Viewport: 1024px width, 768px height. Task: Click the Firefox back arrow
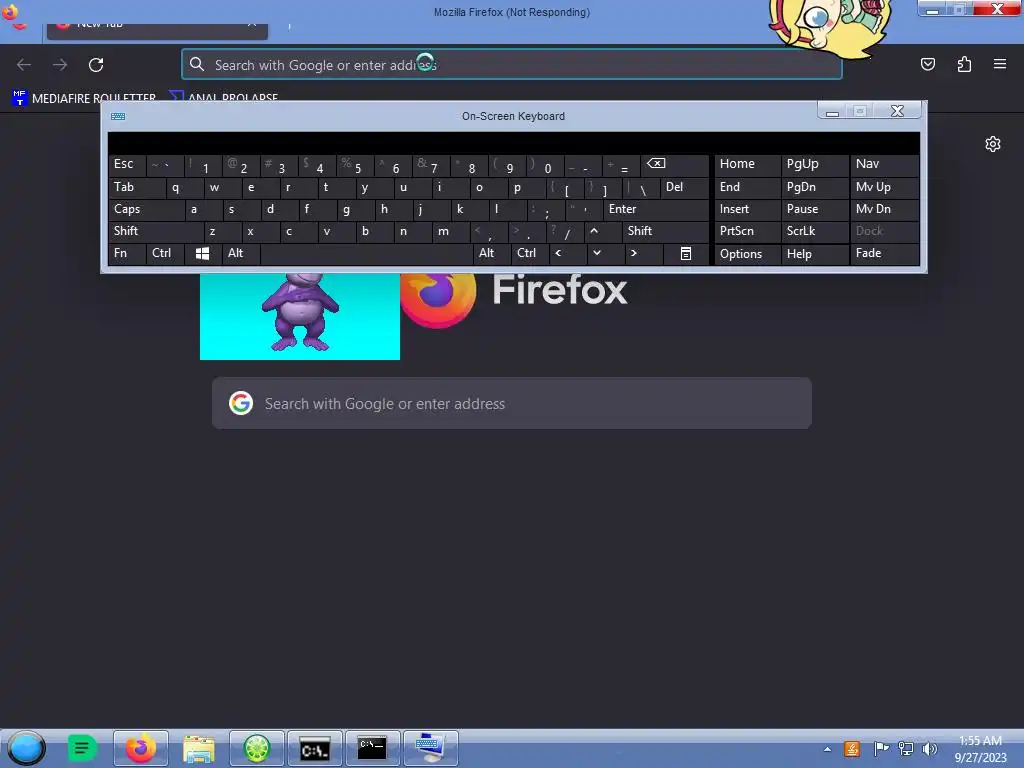[x=24, y=65]
